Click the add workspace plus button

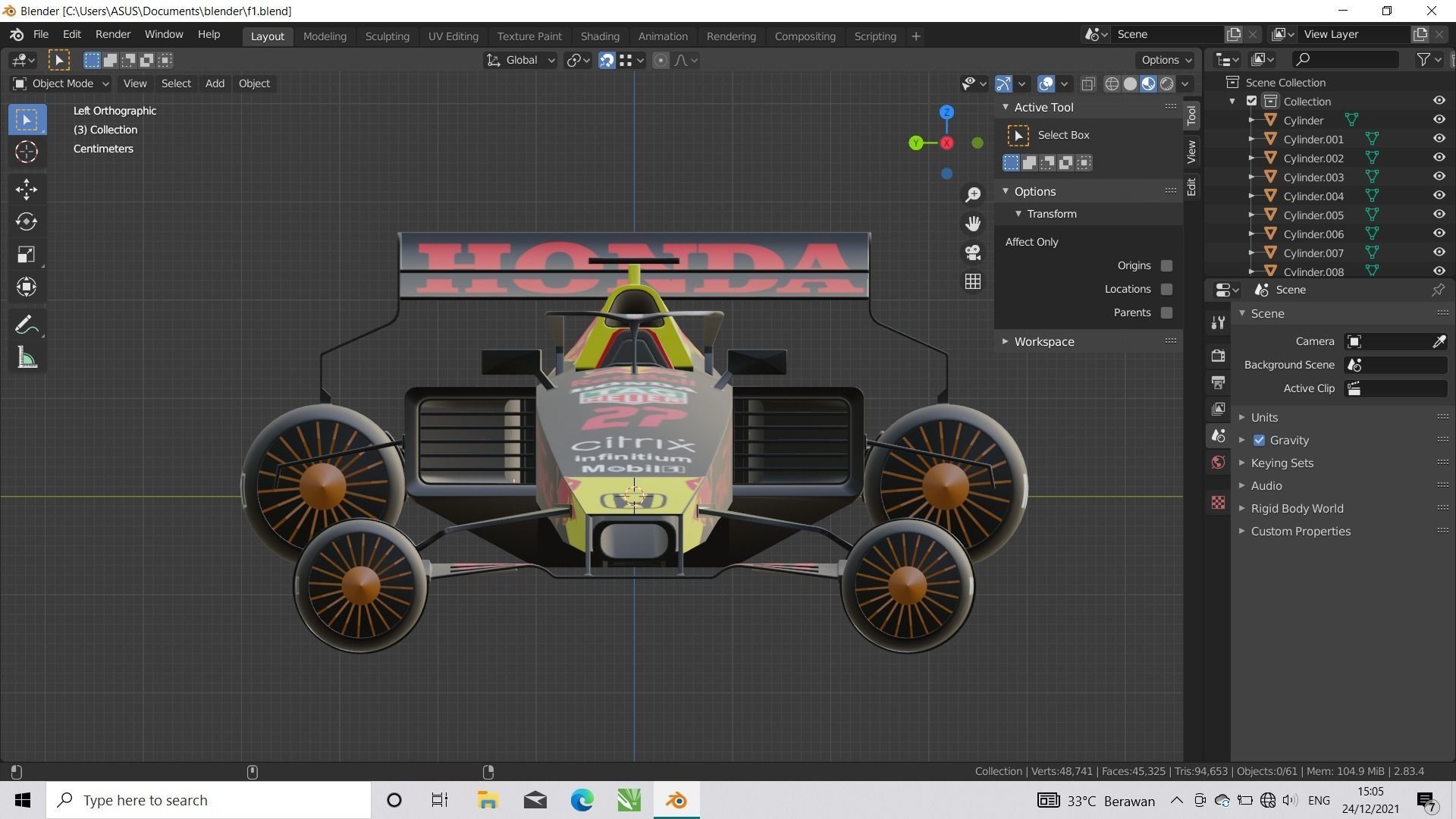click(916, 36)
